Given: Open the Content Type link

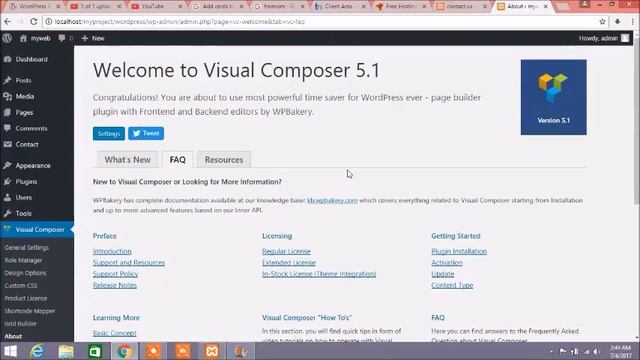Looking at the screenshot, I should (x=452, y=285).
